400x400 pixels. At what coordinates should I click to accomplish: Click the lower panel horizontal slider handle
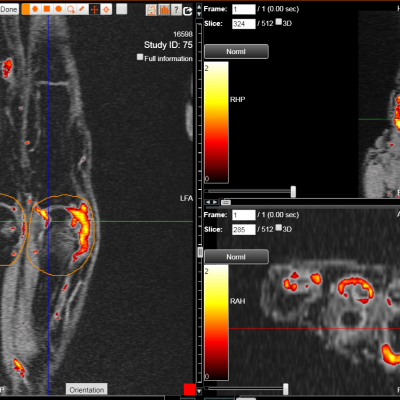(x=286, y=389)
